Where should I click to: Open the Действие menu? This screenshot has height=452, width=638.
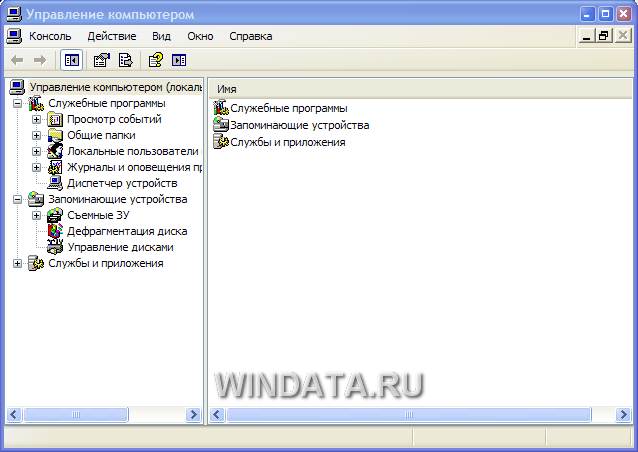pyautogui.click(x=112, y=36)
